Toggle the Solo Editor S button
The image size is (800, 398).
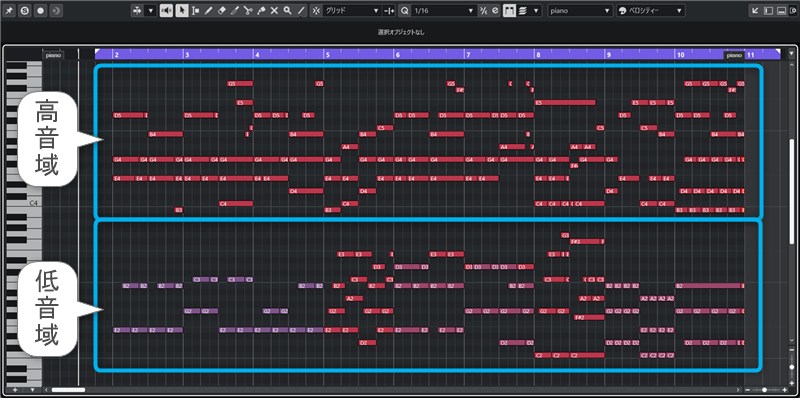pos(24,11)
